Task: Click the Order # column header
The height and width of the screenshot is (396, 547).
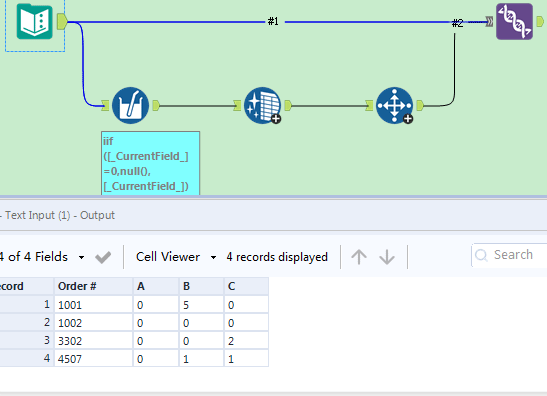Action: (x=93, y=286)
